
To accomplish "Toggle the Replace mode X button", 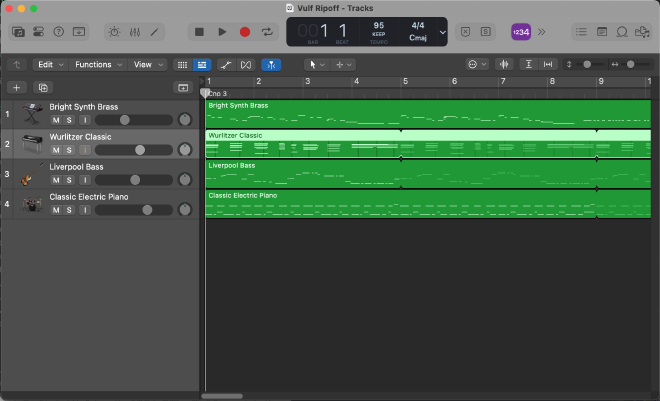I will [x=465, y=32].
